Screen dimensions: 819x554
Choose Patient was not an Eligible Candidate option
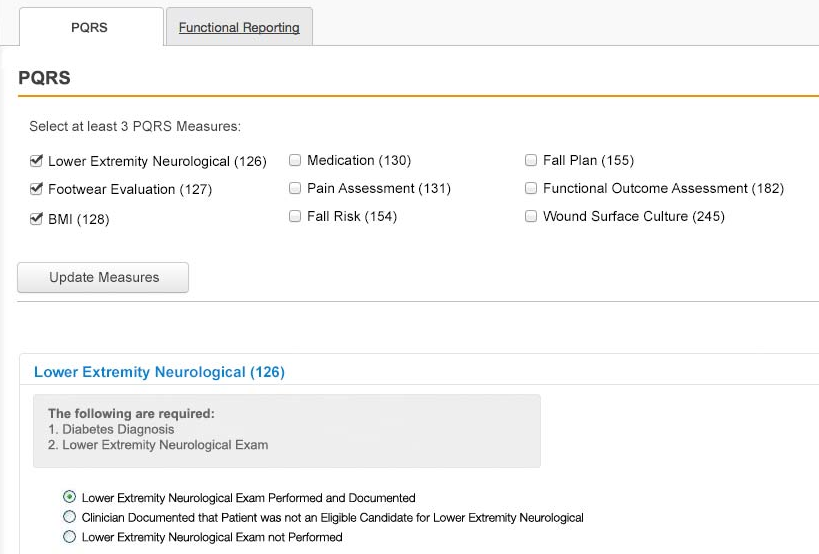(x=69, y=517)
